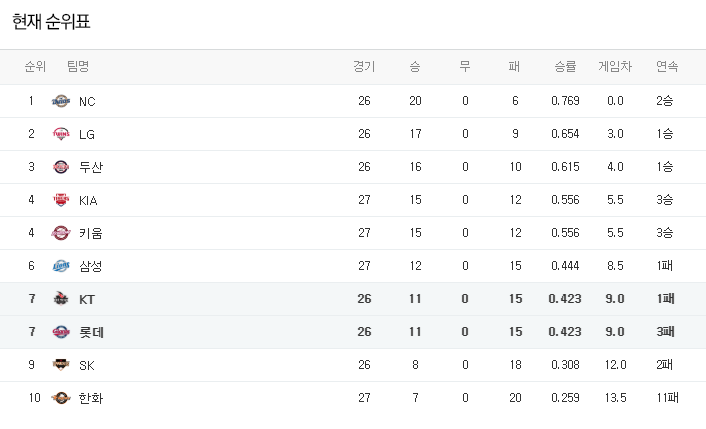Viewport: 706px width, 429px height.
Task: Select the NC winning percentage 0.769 cell
Action: pos(565,101)
